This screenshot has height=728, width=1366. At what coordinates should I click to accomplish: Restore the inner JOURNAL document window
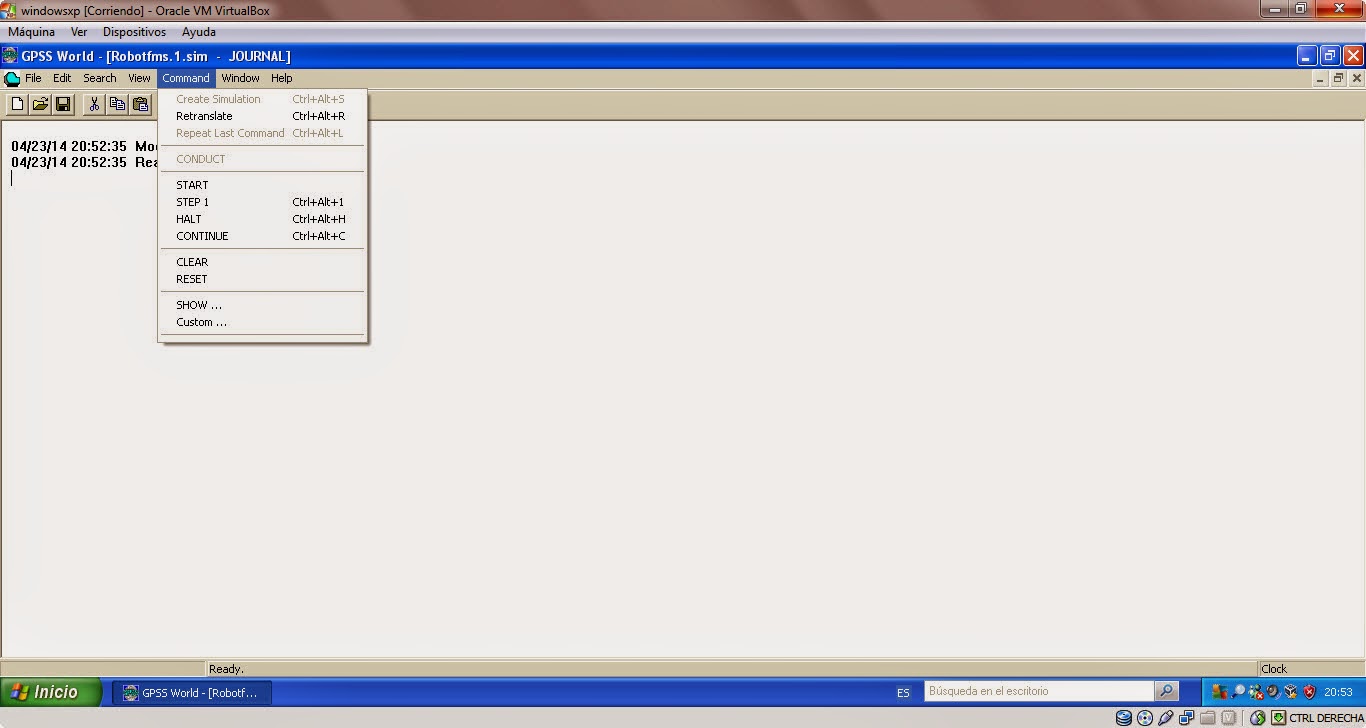pyautogui.click(x=1338, y=78)
